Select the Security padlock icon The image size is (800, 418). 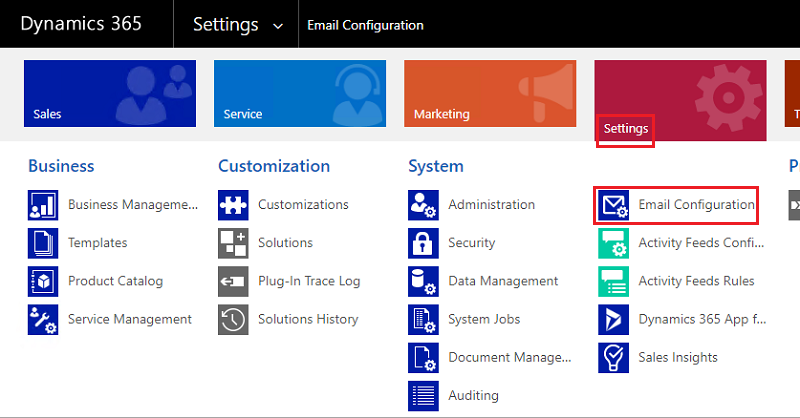(x=423, y=243)
